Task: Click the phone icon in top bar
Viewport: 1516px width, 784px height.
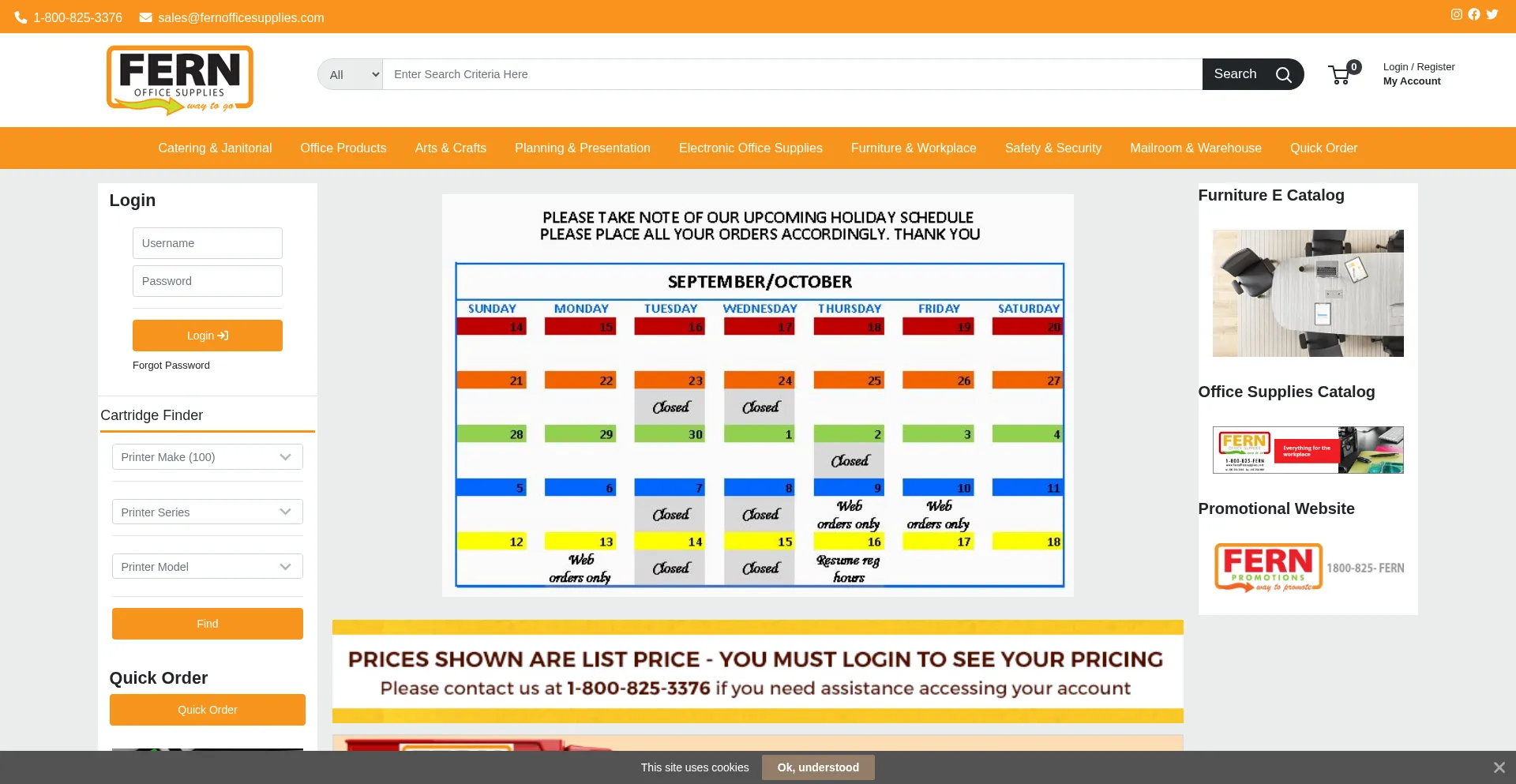Action: (x=21, y=17)
